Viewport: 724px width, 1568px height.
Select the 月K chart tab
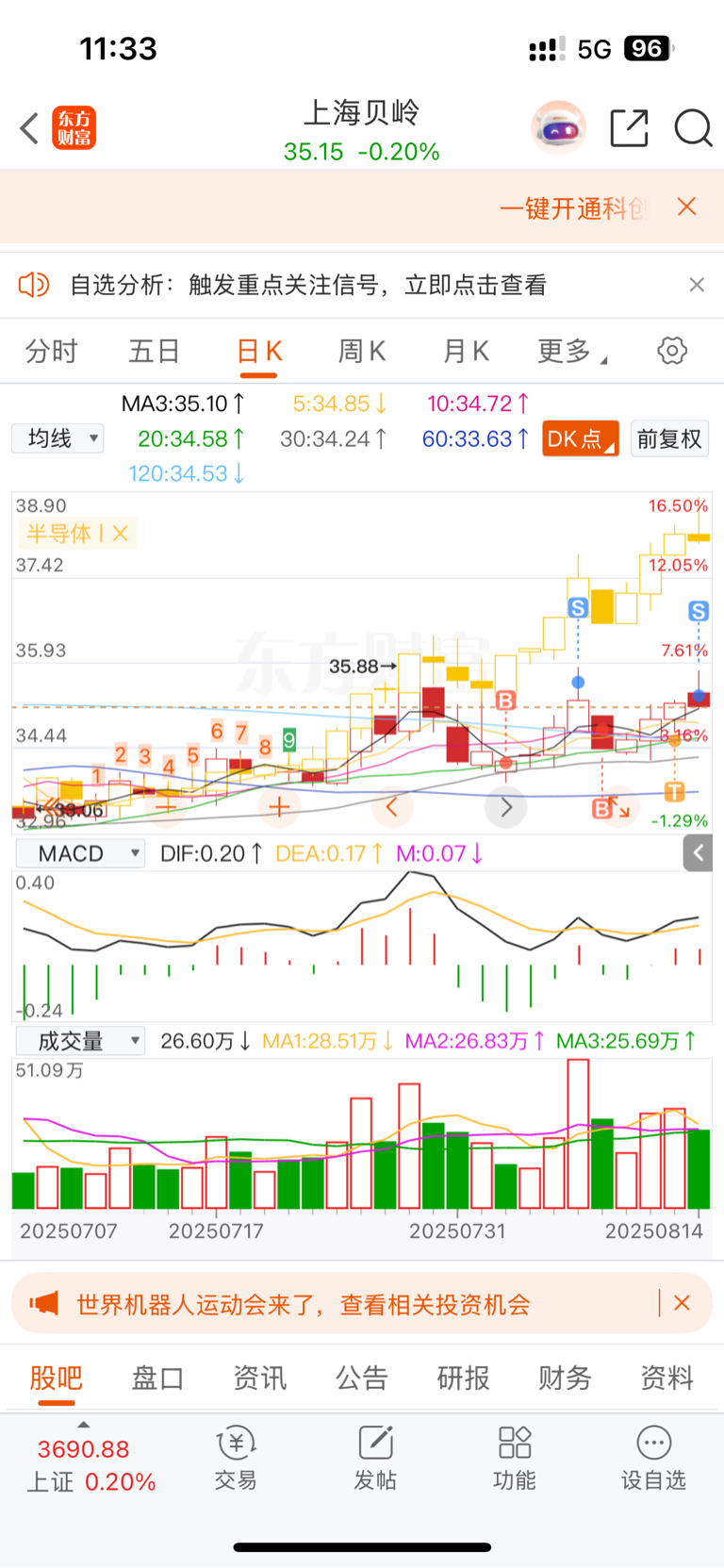pyautogui.click(x=466, y=352)
